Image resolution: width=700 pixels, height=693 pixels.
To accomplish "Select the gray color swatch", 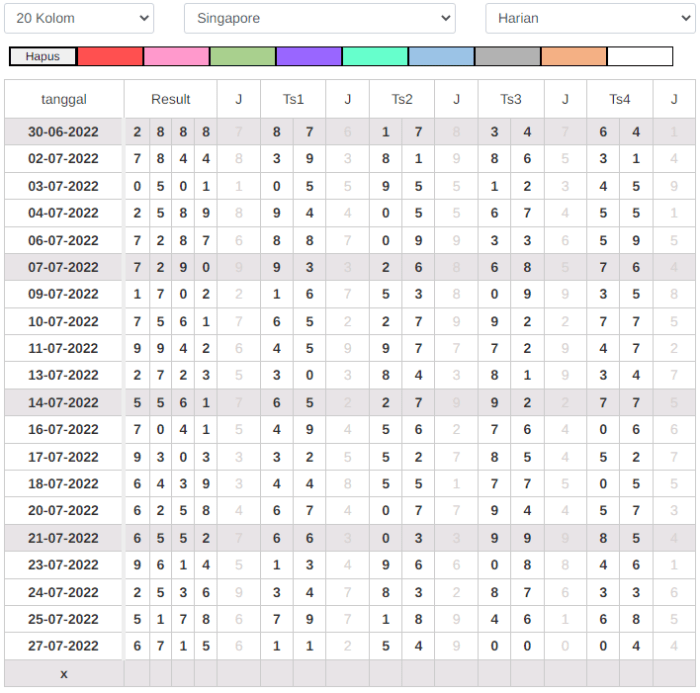I will tap(507, 57).
